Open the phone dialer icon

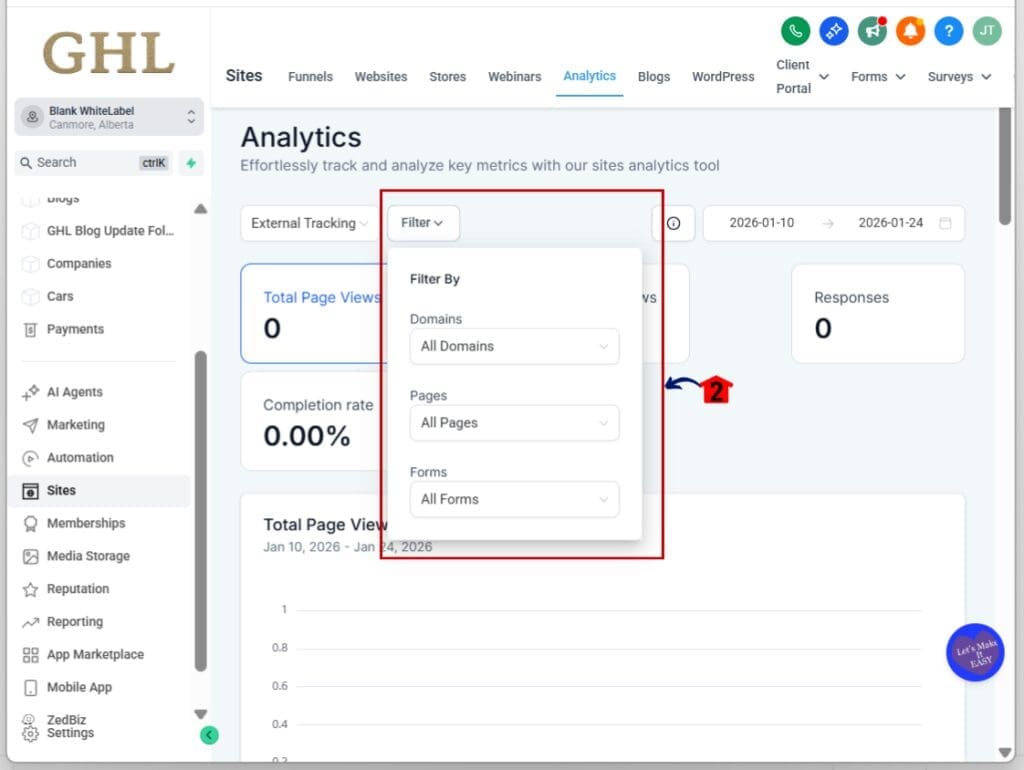click(x=795, y=31)
